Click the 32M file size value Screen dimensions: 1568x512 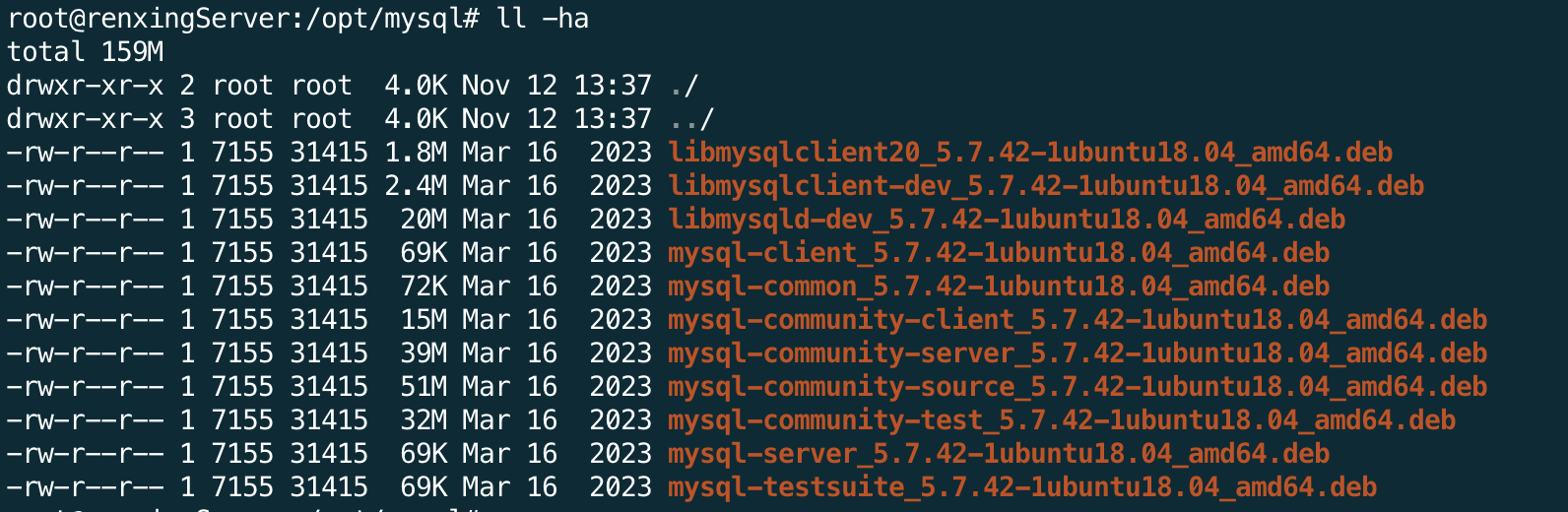pyautogui.click(x=424, y=420)
